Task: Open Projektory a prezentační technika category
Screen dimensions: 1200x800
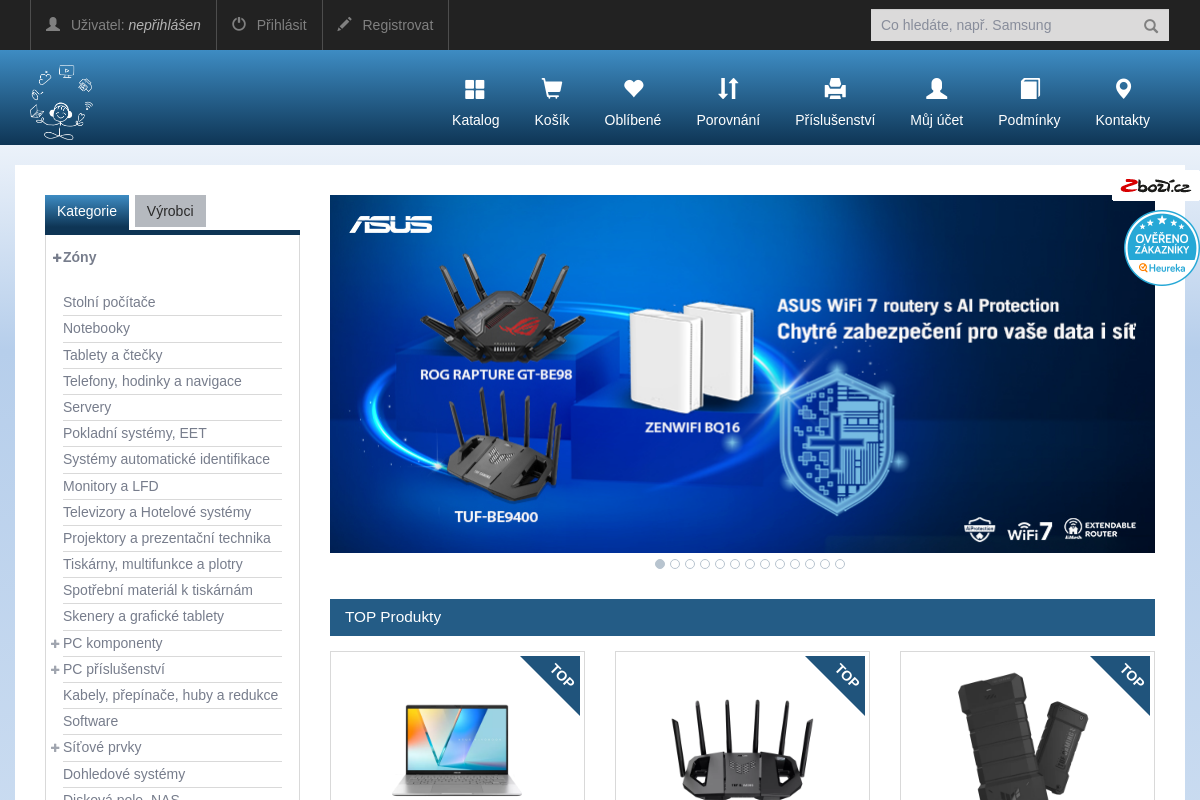Action: coord(167,538)
